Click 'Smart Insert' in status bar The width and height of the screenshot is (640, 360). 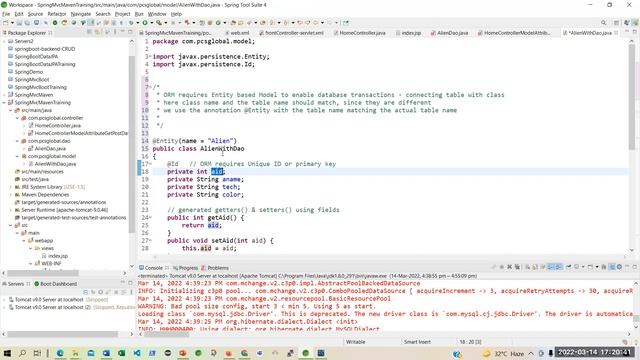coord(417,342)
